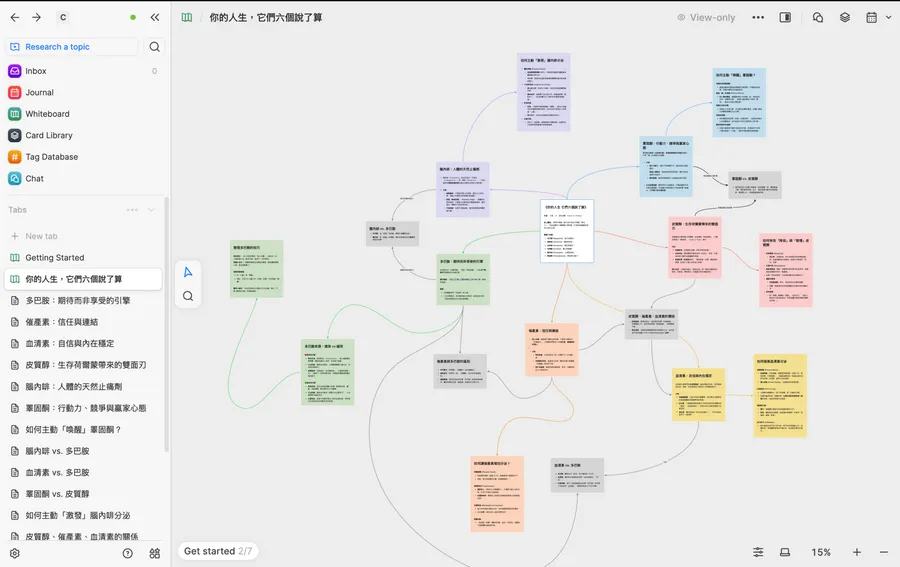The height and width of the screenshot is (567, 900).
Task: Open the three-dot more menu in header
Action: (758, 18)
